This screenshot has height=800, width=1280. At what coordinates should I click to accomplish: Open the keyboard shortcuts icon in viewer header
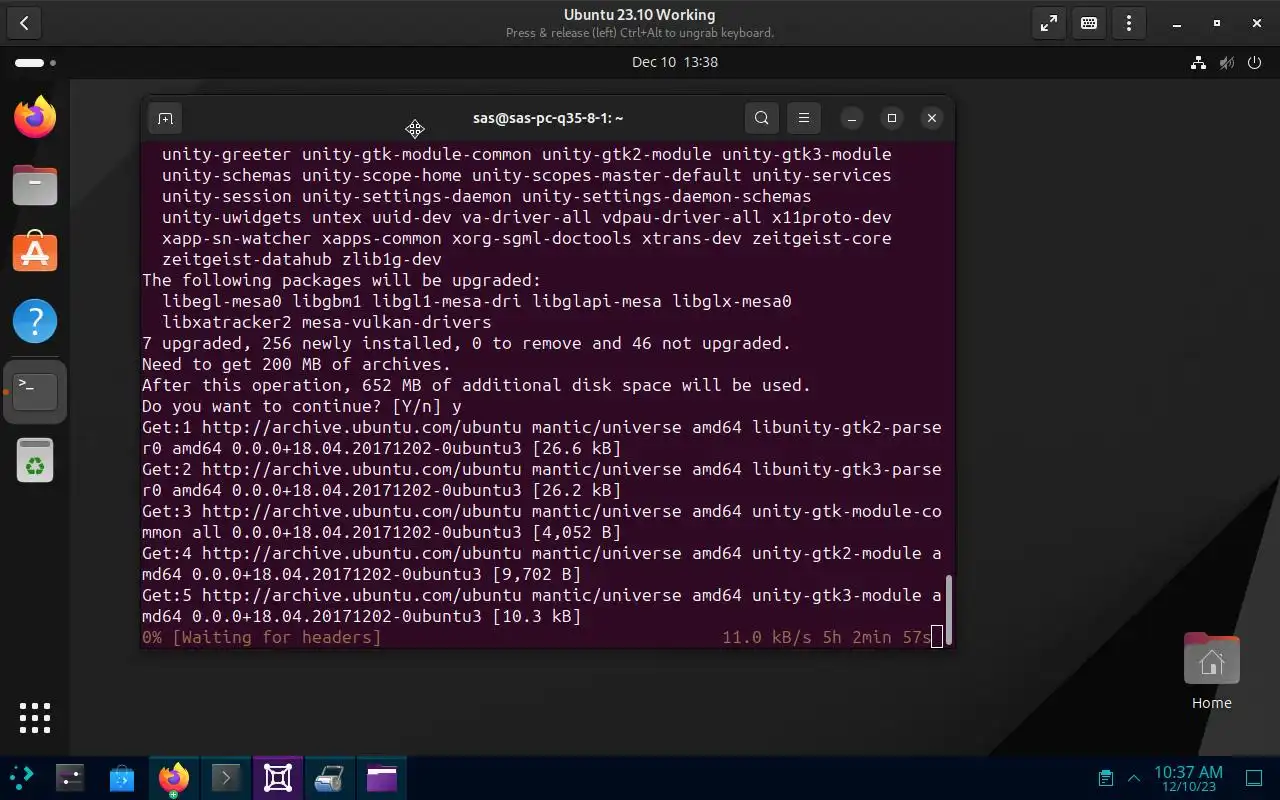point(1089,23)
